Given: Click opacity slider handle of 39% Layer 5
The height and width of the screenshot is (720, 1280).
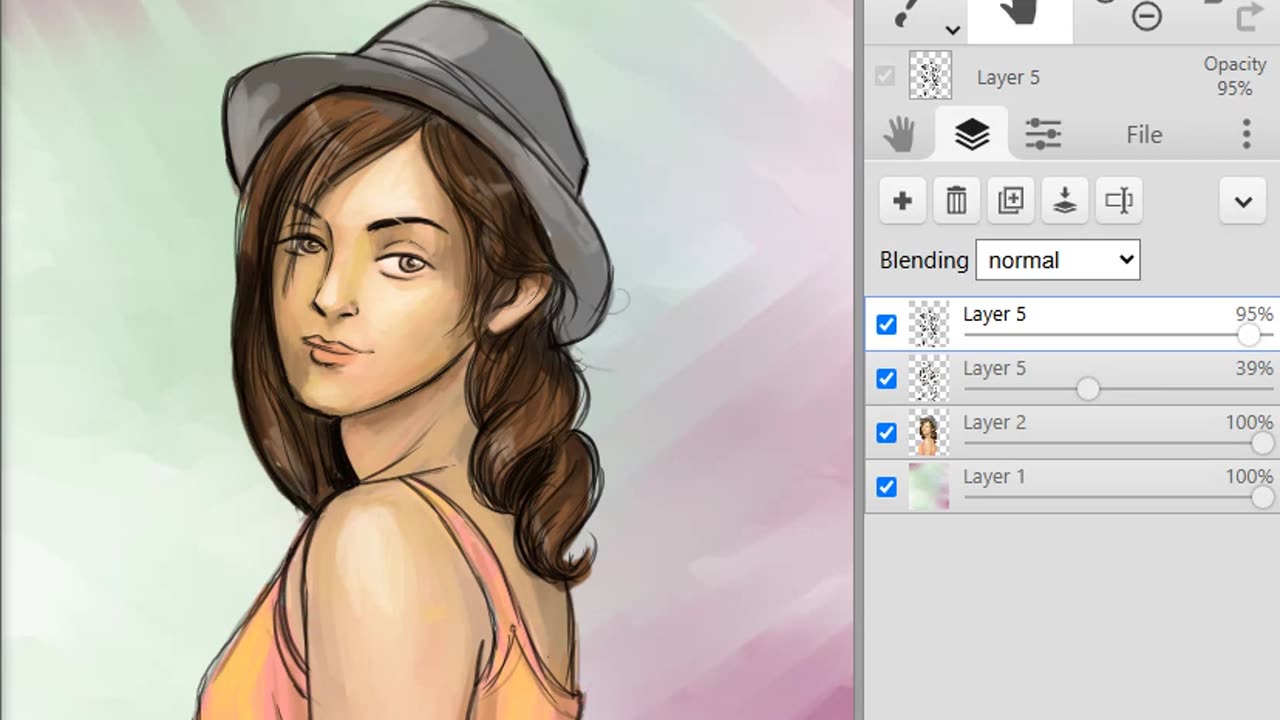Looking at the screenshot, I should tap(1088, 389).
